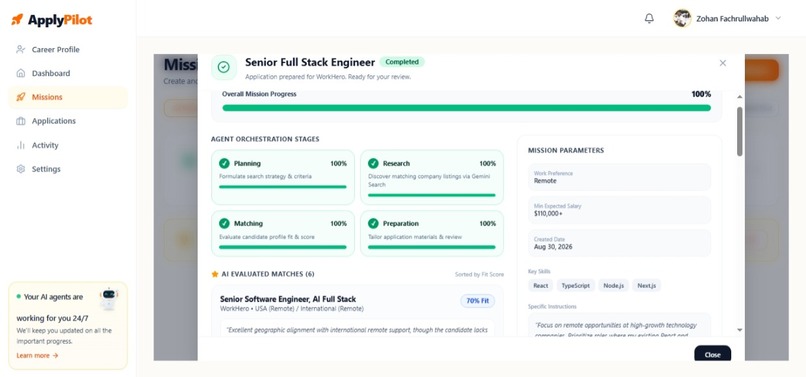Select Missions in sidebar
The width and height of the screenshot is (806, 377).
point(67,97)
